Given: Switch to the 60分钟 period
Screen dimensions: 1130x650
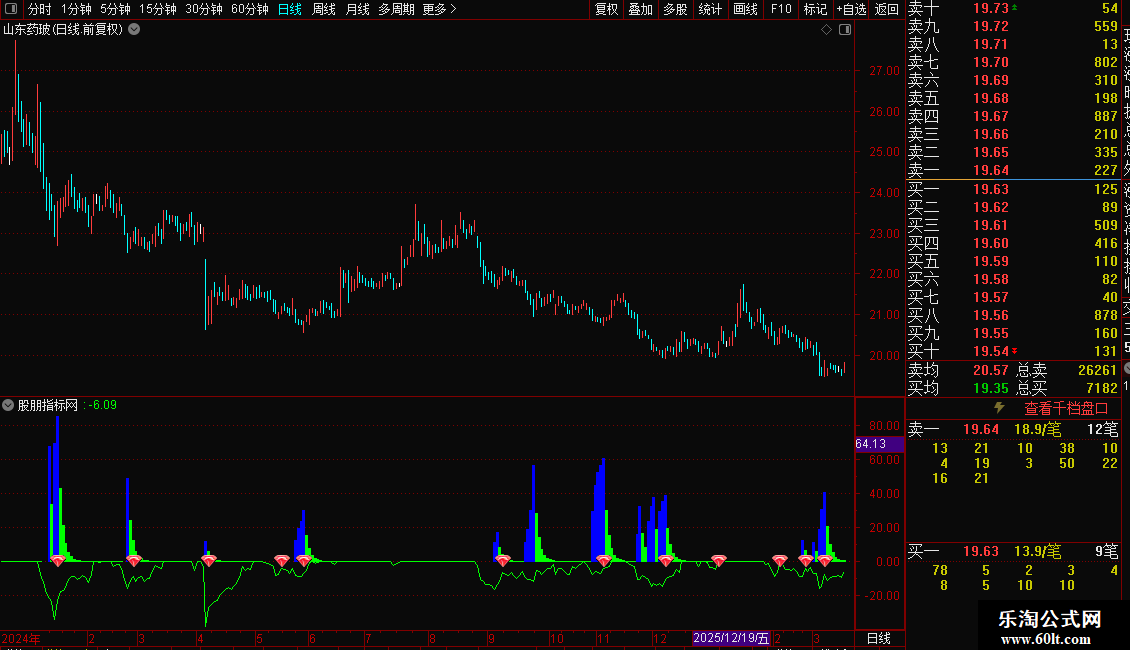Looking at the screenshot, I should [x=250, y=9].
